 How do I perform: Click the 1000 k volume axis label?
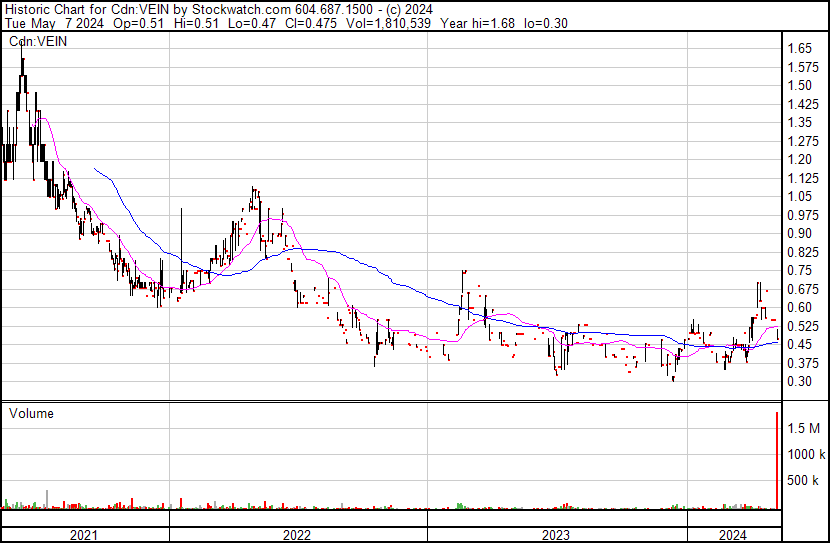806,454
